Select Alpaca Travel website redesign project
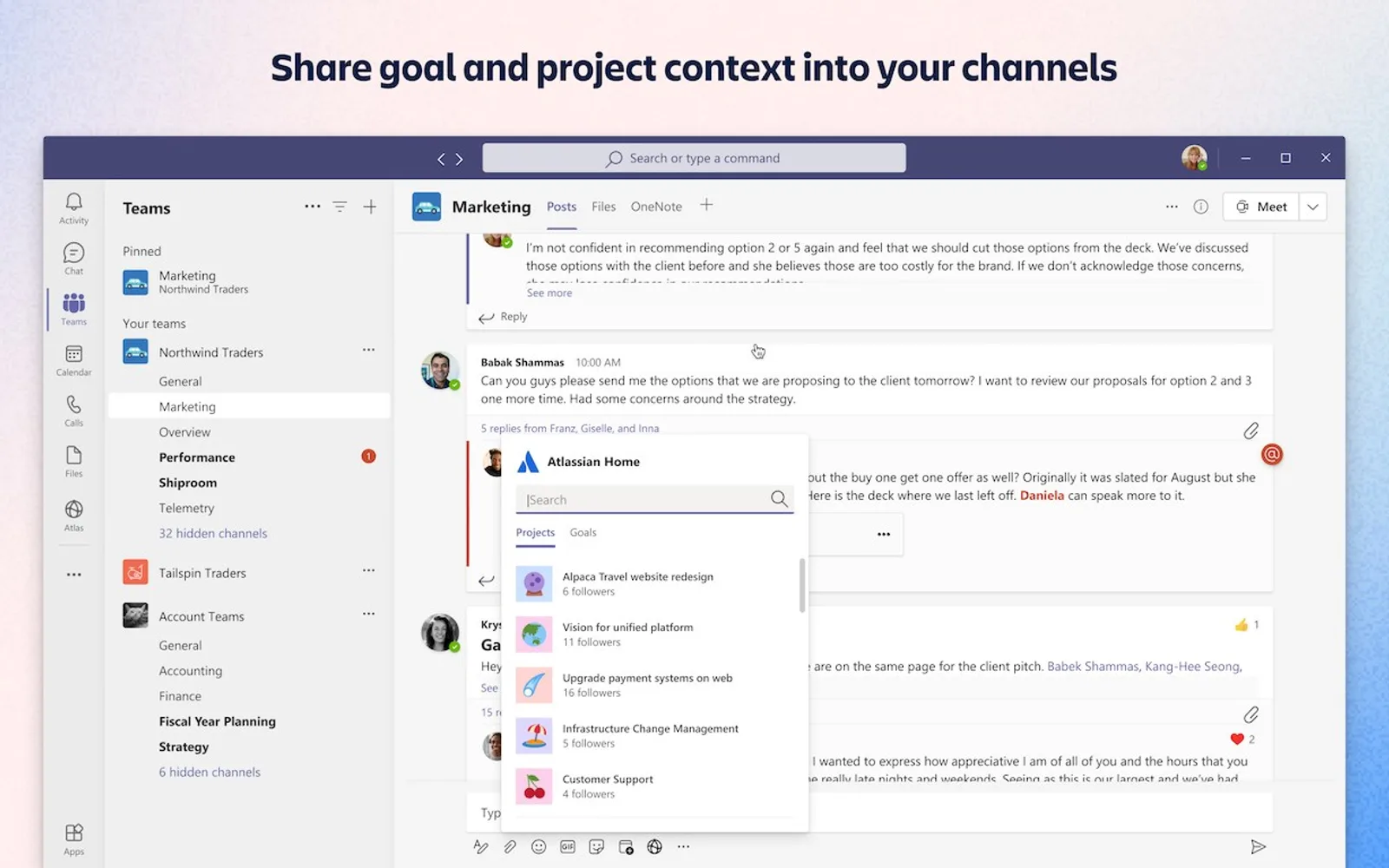The height and width of the screenshot is (868, 1389). [x=655, y=584]
